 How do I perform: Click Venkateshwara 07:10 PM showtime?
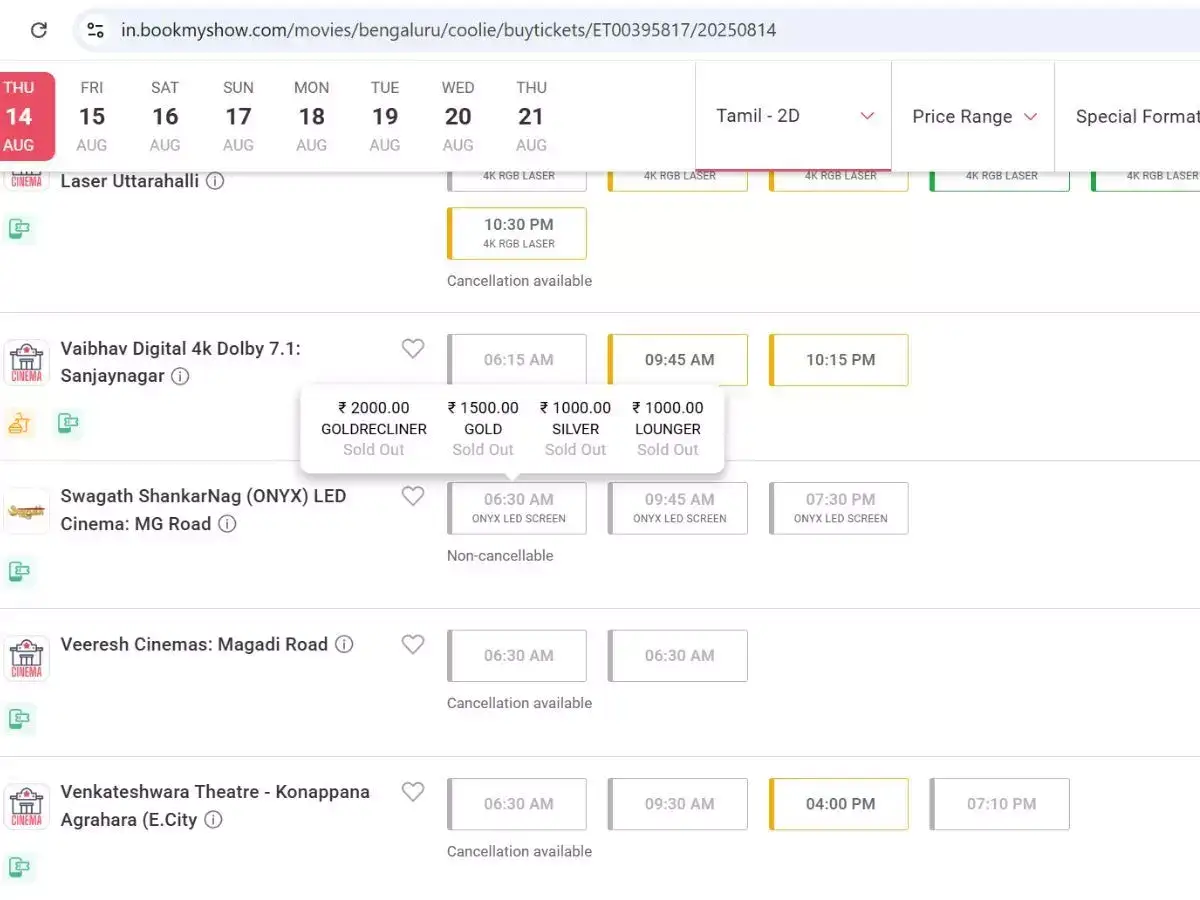(1000, 804)
